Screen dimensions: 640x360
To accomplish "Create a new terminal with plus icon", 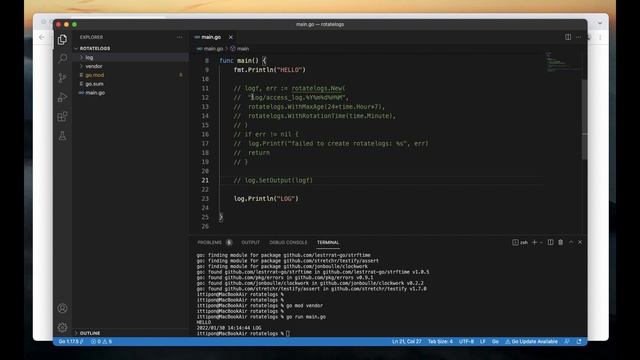I will 534,242.
